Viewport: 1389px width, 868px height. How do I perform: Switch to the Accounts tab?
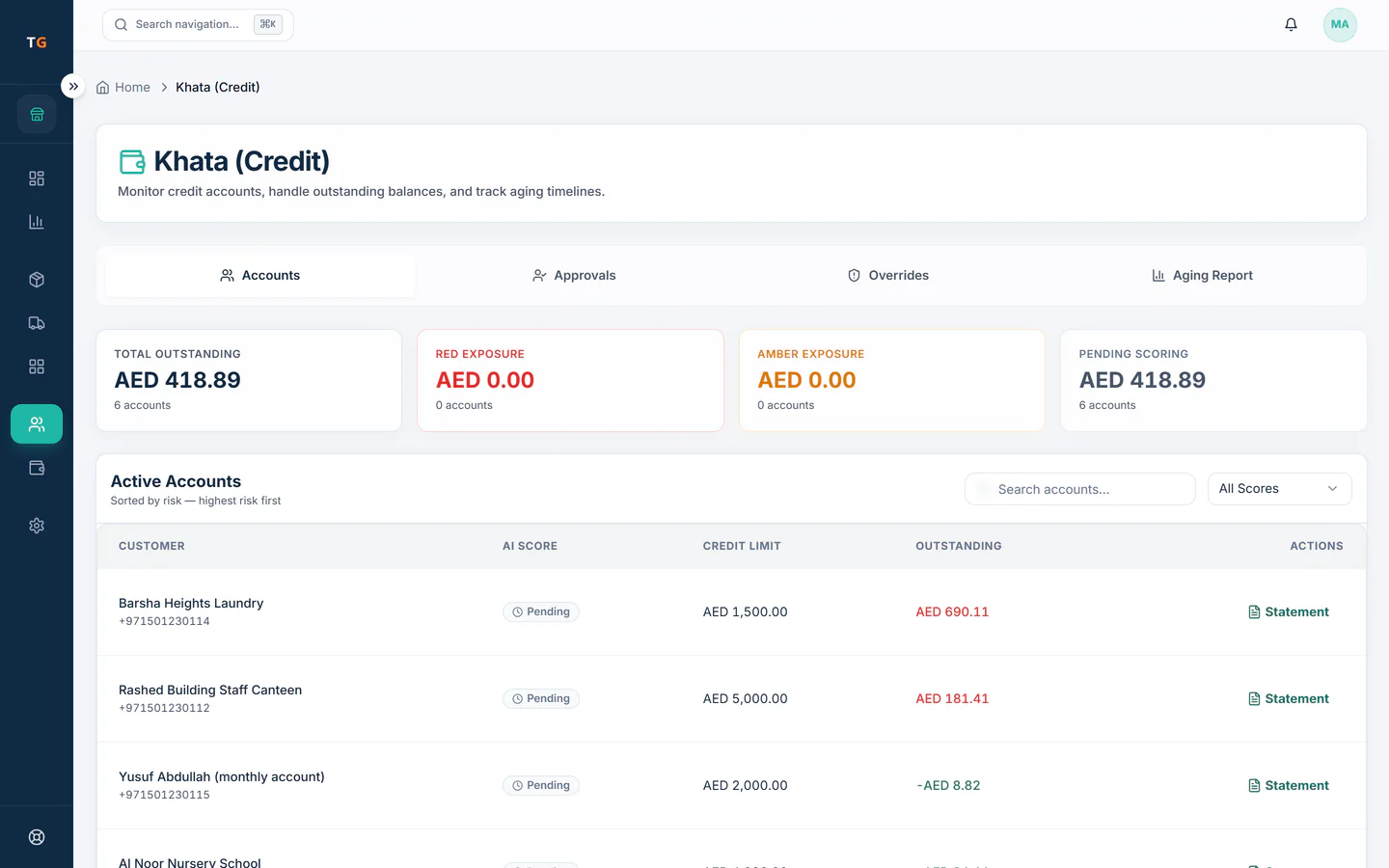click(x=260, y=276)
